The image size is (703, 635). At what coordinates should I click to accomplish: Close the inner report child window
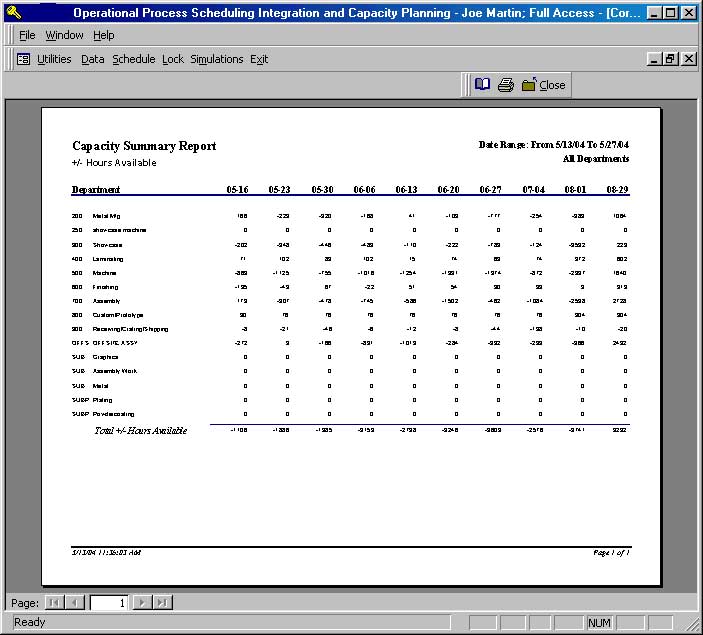[689, 59]
